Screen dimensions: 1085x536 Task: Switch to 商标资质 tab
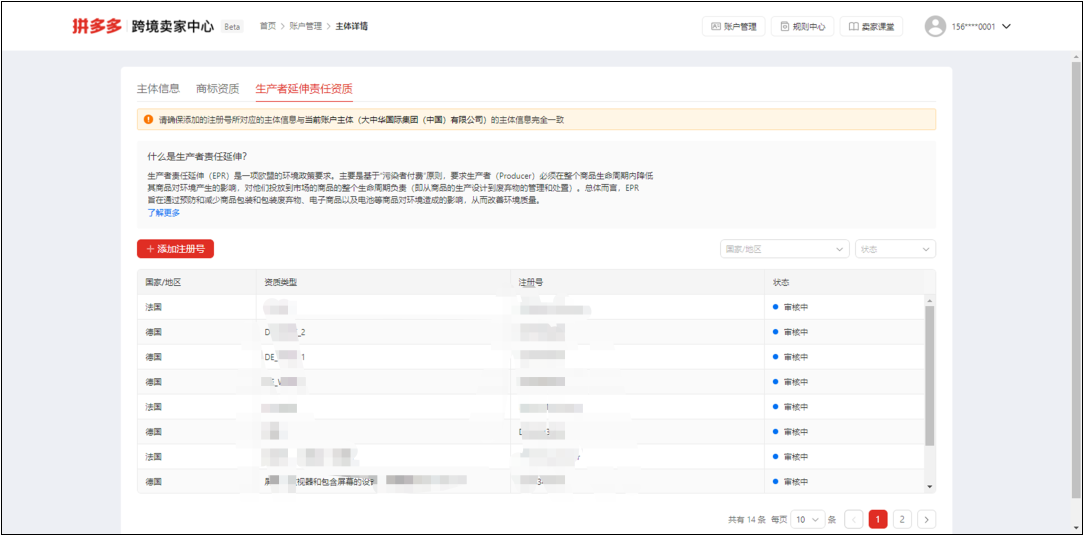point(217,89)
